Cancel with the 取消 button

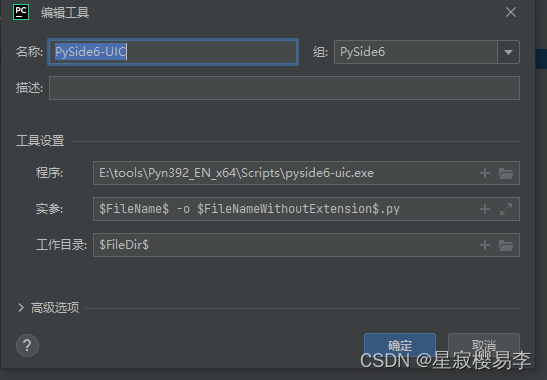[x=484, y=345]
